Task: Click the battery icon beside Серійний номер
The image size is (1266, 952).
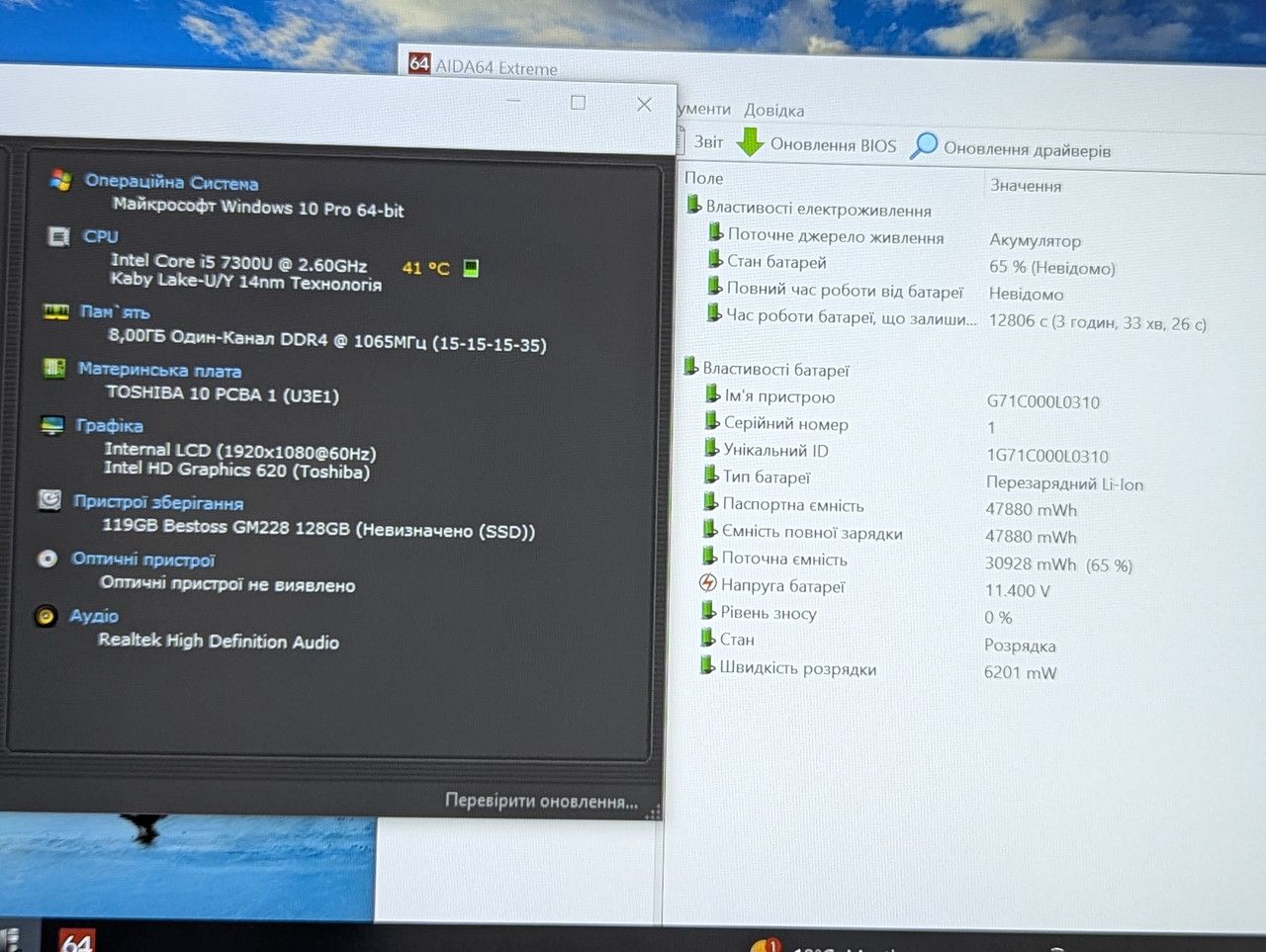Action: coord(712,421)
